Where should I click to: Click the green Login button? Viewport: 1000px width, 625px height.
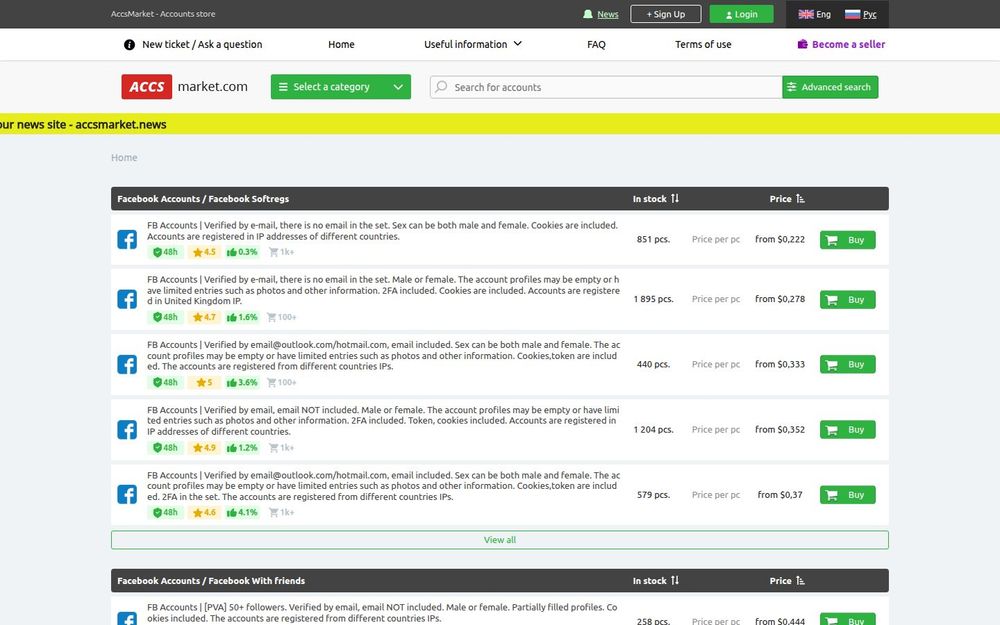(x=741, y=14)
